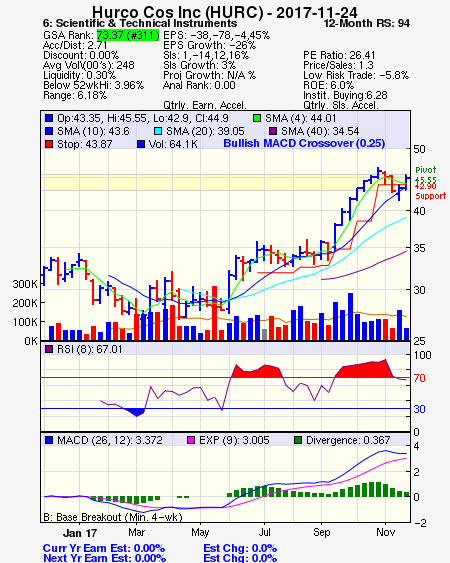Click the Acc/Dist: 2.71 text
This screenshot has height=563, width=450.
75,45
